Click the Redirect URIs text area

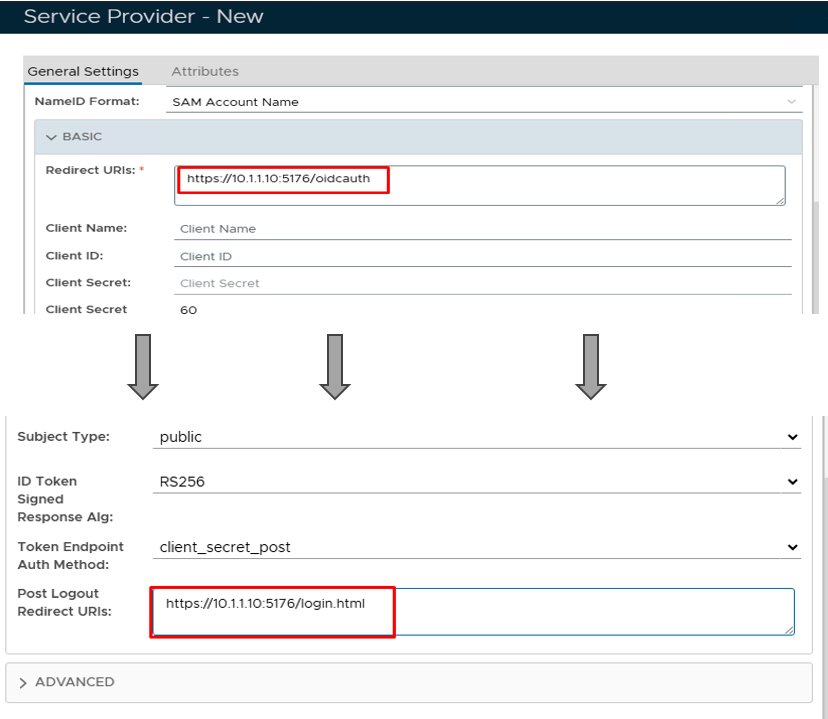pyautogui.click(x=479, y=185)
